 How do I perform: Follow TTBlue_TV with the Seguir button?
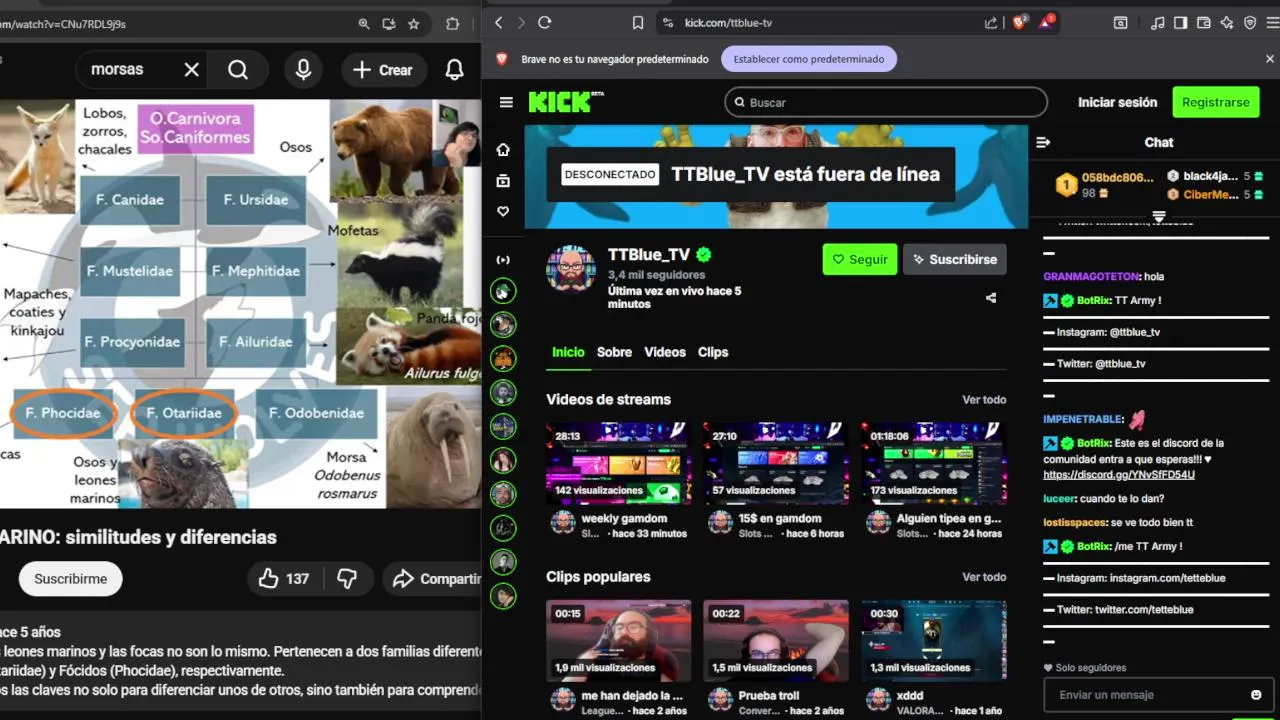coord(860,259)
